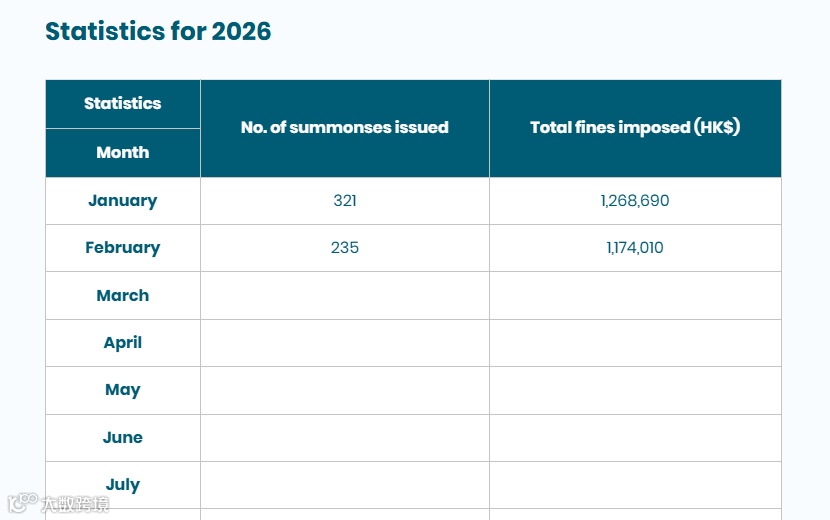Click the January summonses value 321
Screen dimensions: 830x520
[x=345, y=201]
